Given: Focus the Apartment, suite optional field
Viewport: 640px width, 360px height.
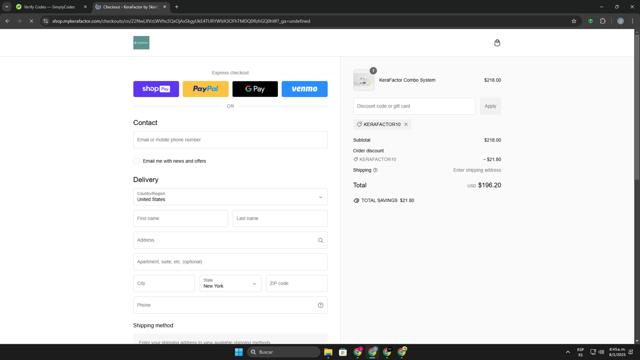Looking at the screenshot, I should [230, 262].
